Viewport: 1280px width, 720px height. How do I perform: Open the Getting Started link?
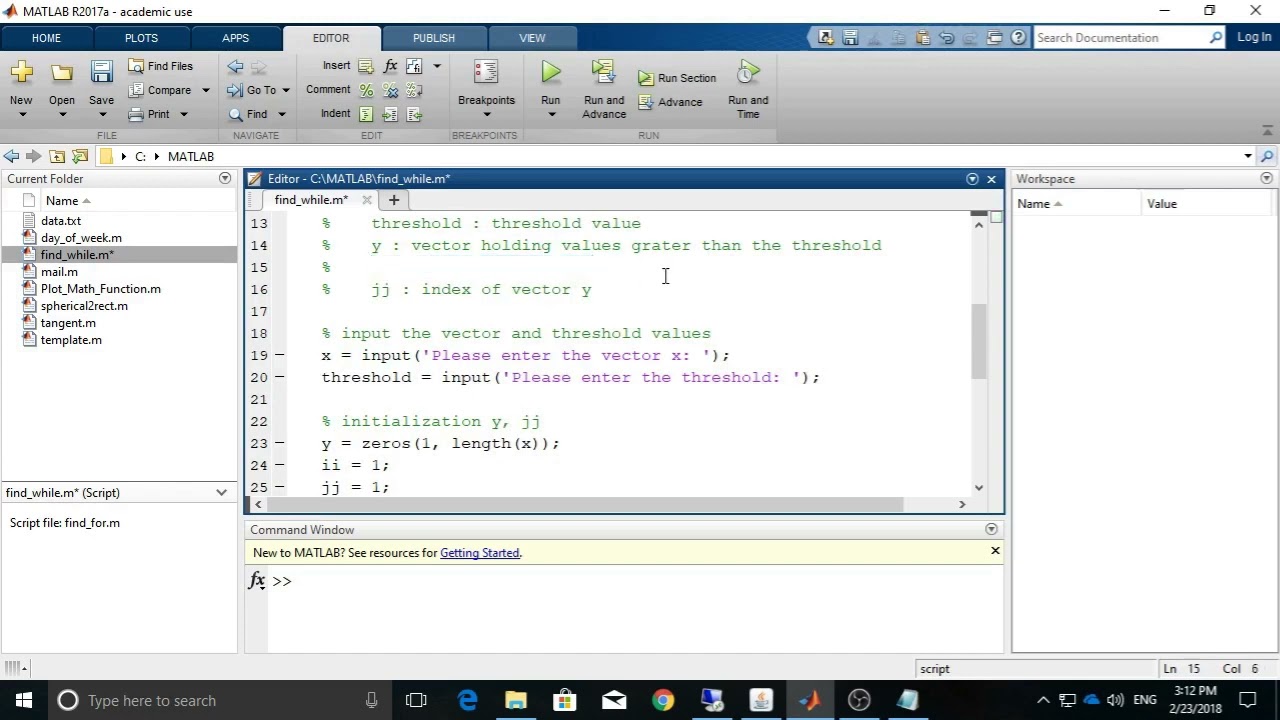[x=479, y=553]
